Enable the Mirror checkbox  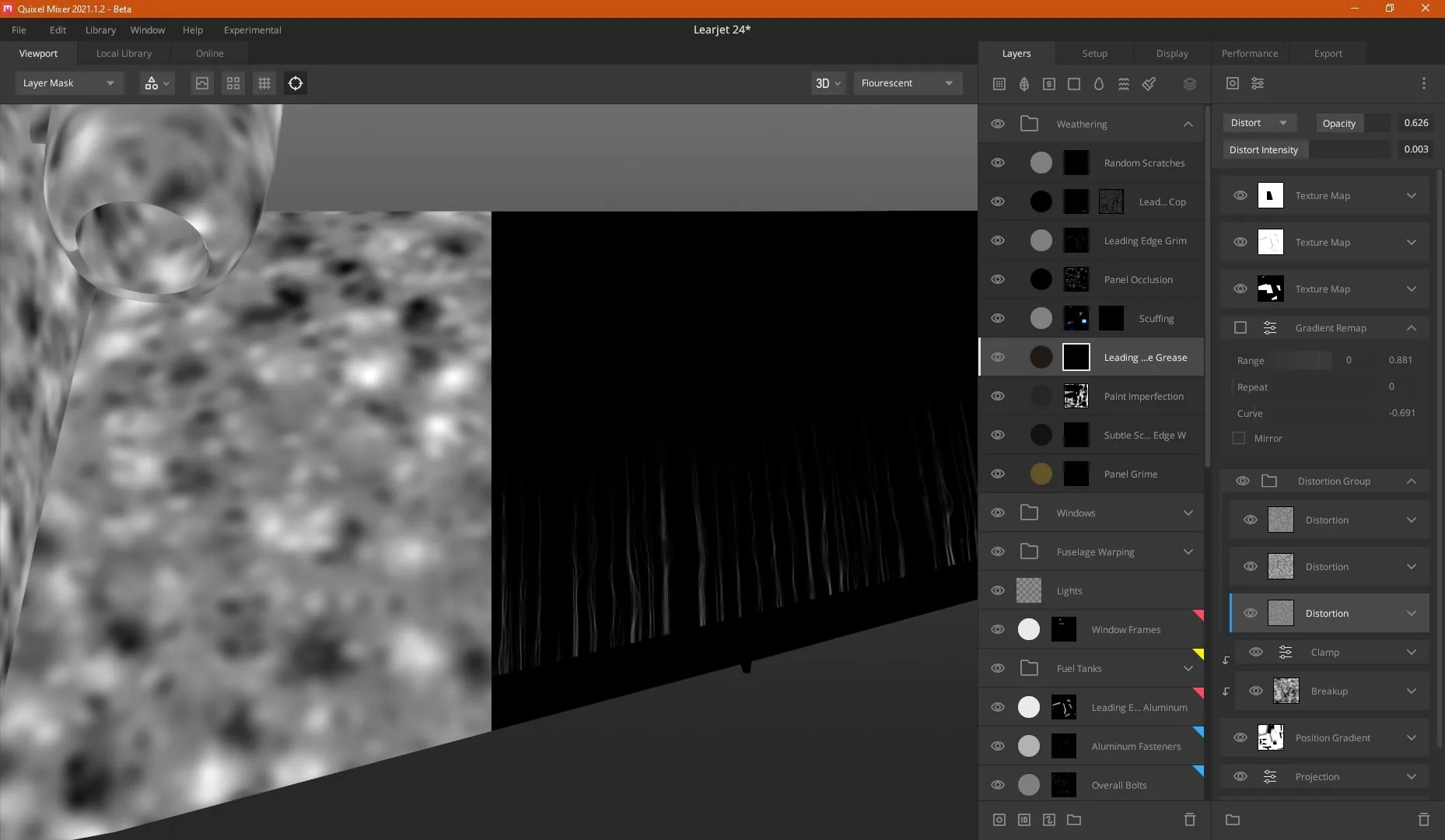click(x=1239, y=438)
